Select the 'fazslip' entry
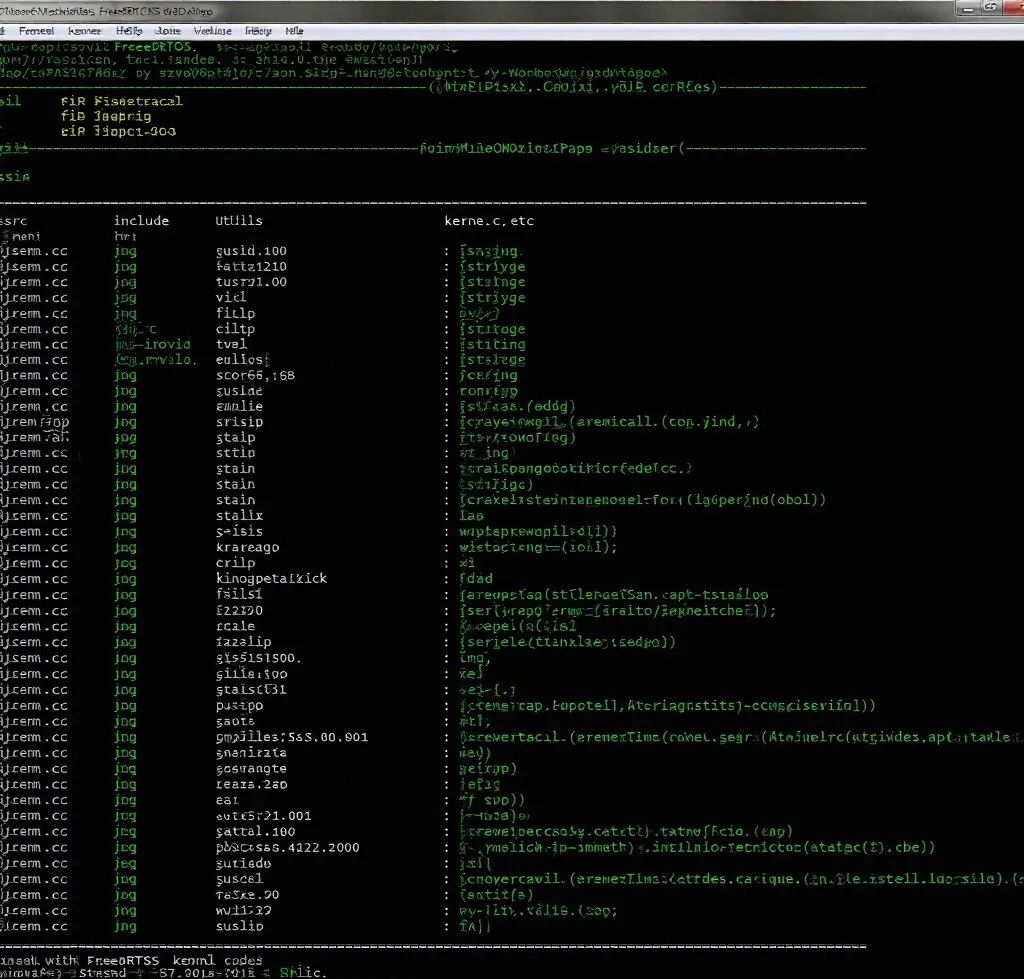Image resolution: width=1024 pixels, height=979 pixels. tap(243, 641)
